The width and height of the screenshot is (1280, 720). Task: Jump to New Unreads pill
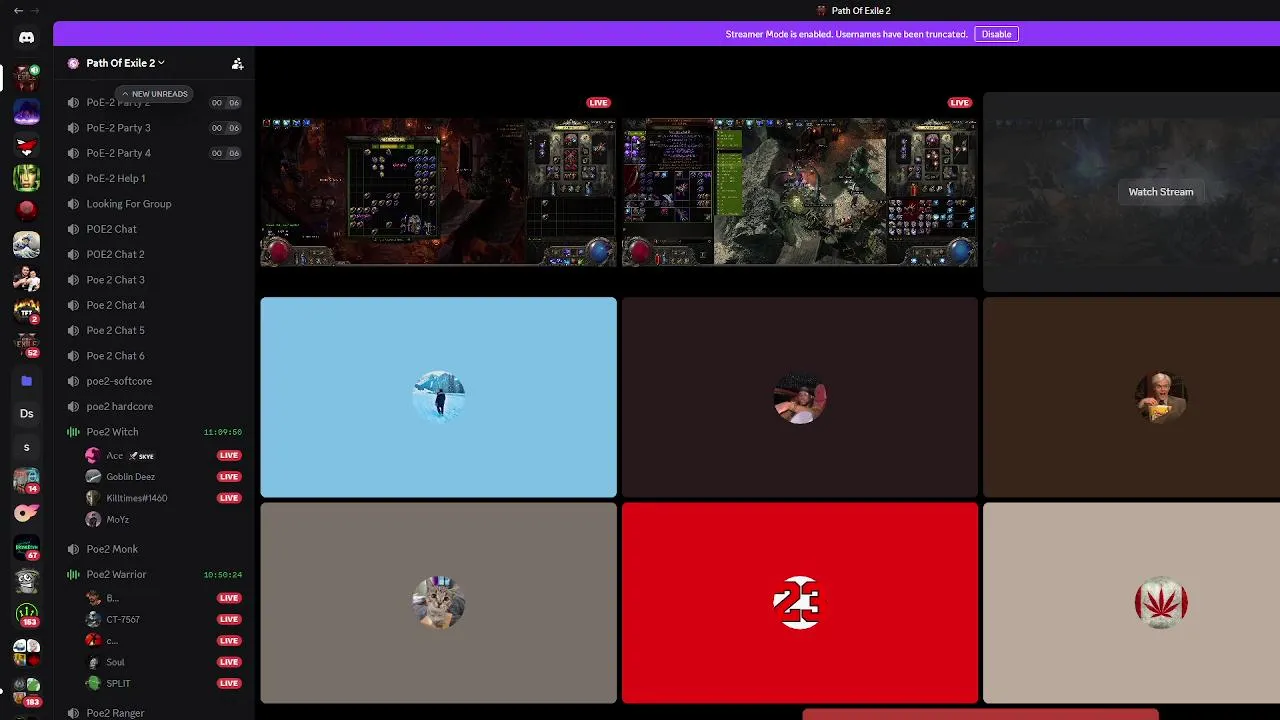pos(154,94)
